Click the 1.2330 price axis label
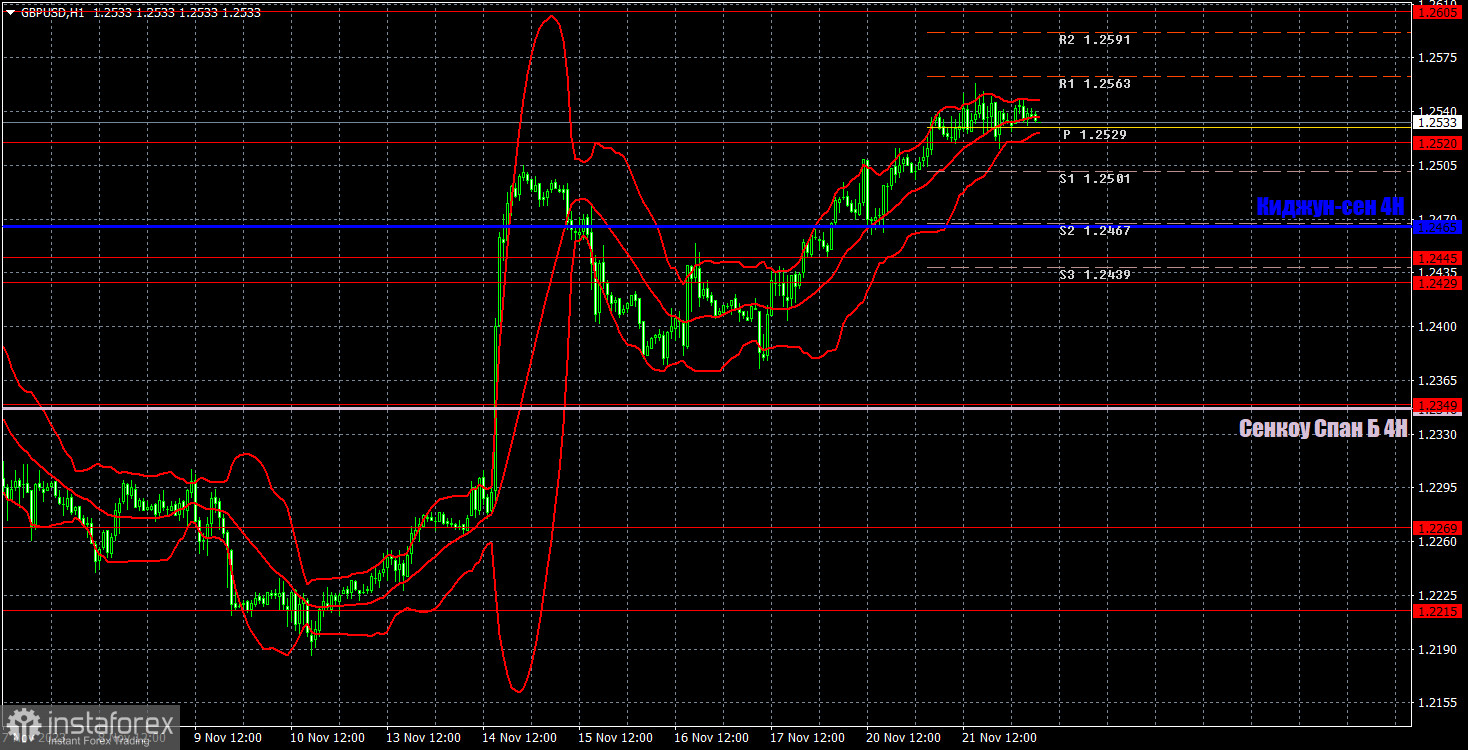 1438,435
